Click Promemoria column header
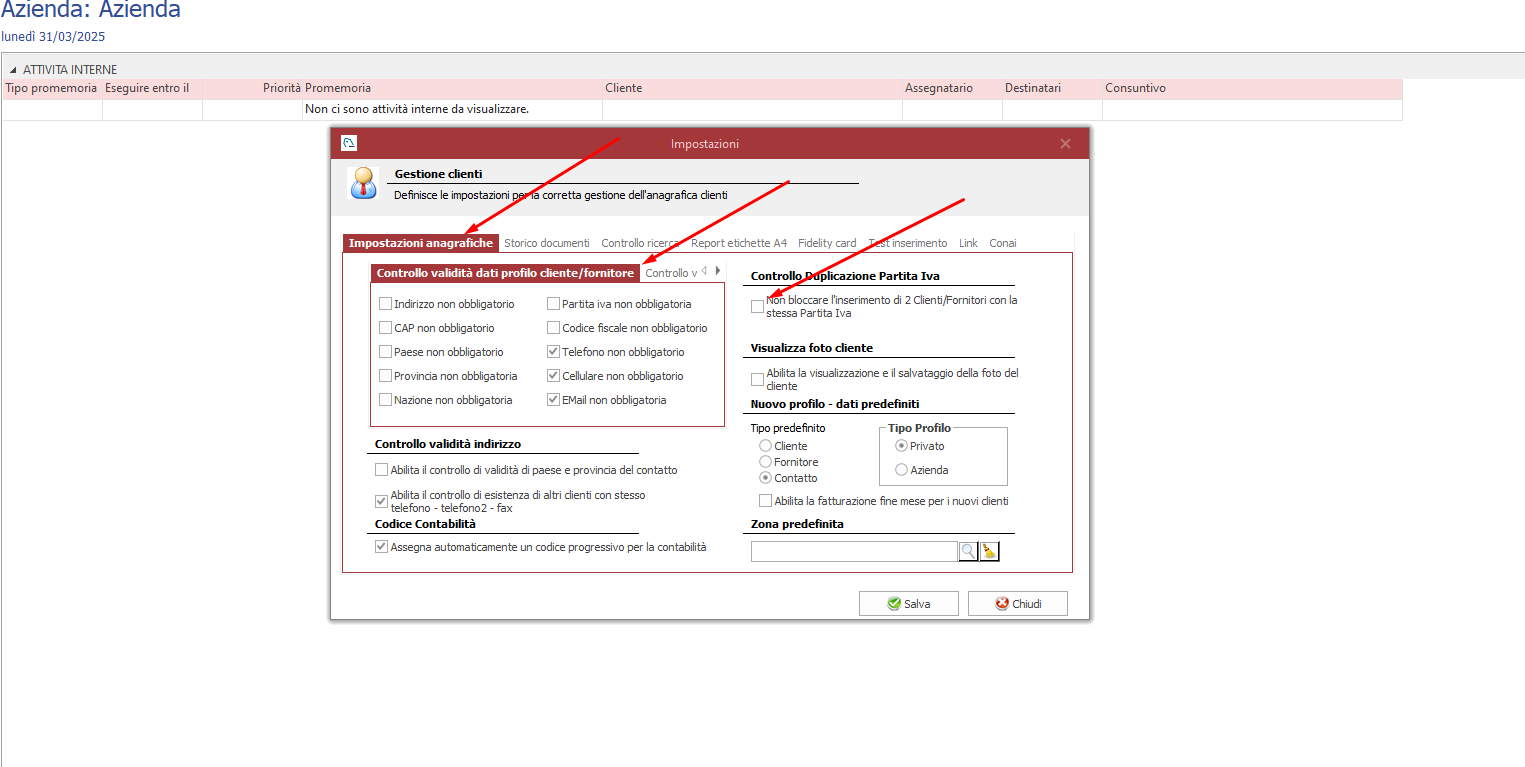Viewport: 1525px width, 767px height. pos(452,88)
